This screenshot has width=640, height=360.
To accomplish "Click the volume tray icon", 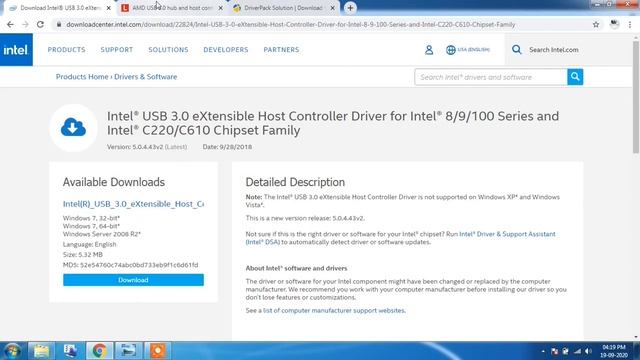I will tap(588, 351).
